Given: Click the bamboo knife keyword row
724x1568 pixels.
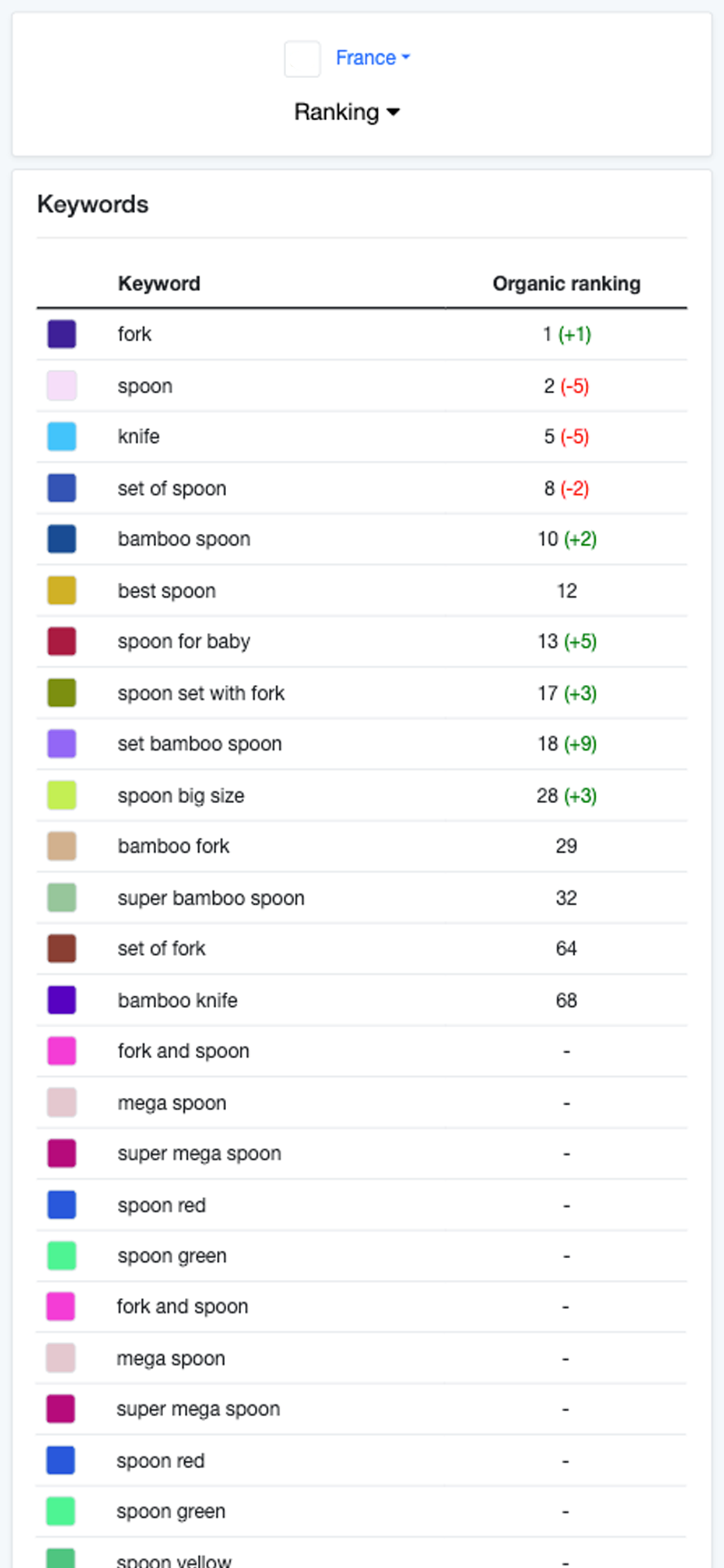Looking at the screenshot, I should pos(362,1000).
